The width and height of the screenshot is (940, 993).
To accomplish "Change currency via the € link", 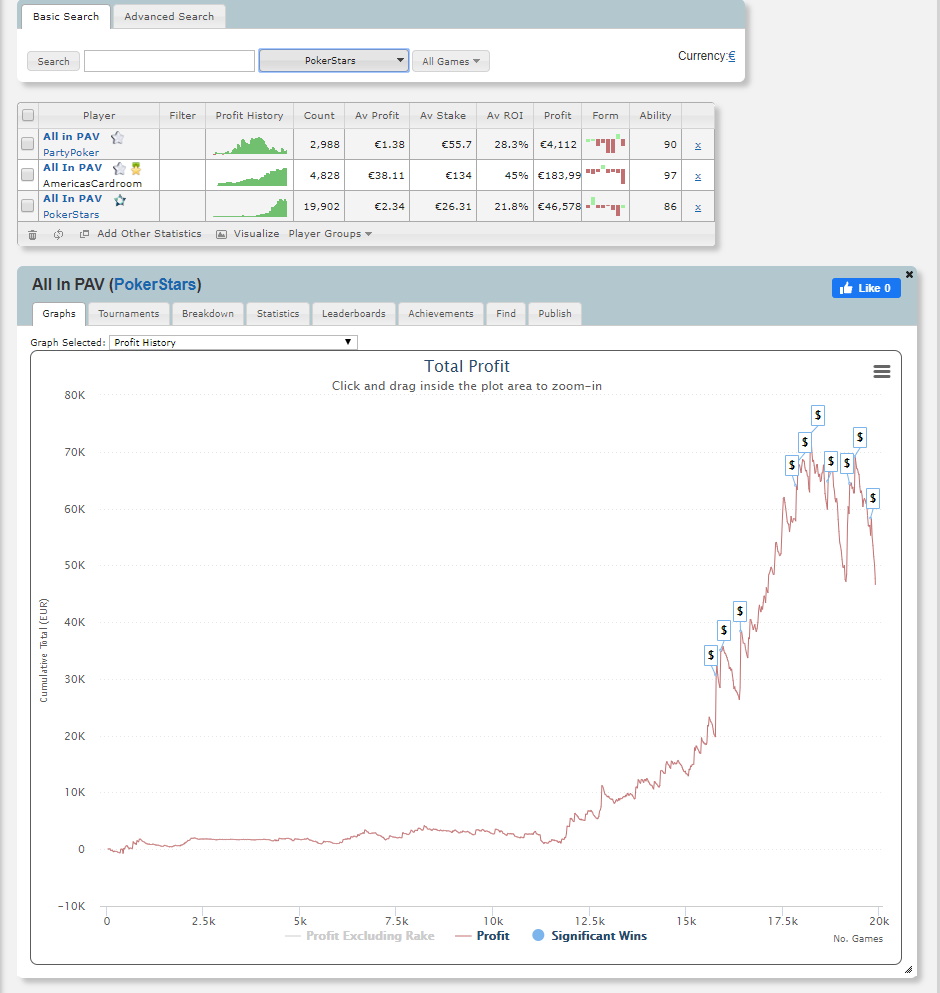I will click(732, 56).
